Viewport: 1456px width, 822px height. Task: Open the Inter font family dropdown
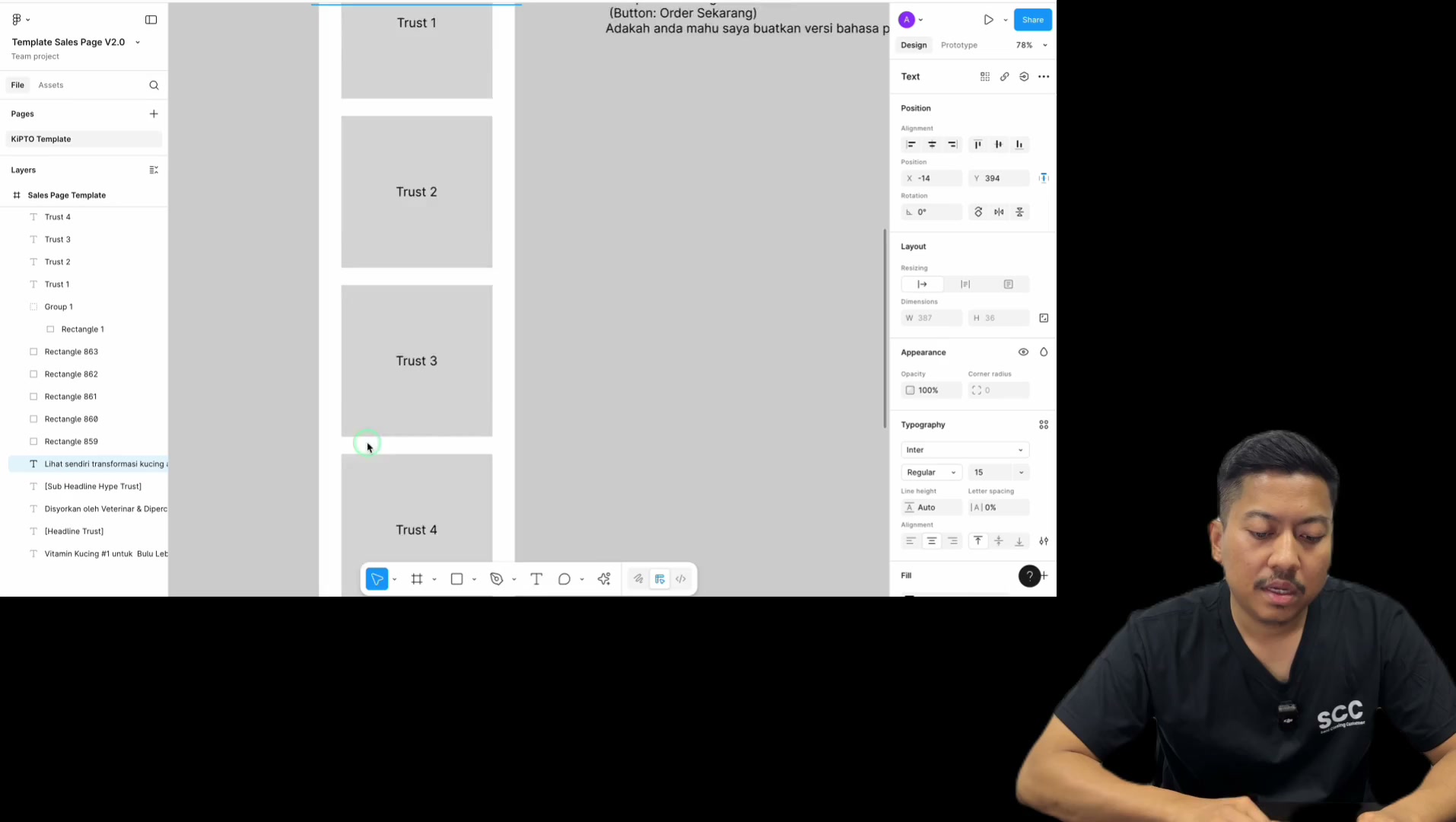[965, 450]
